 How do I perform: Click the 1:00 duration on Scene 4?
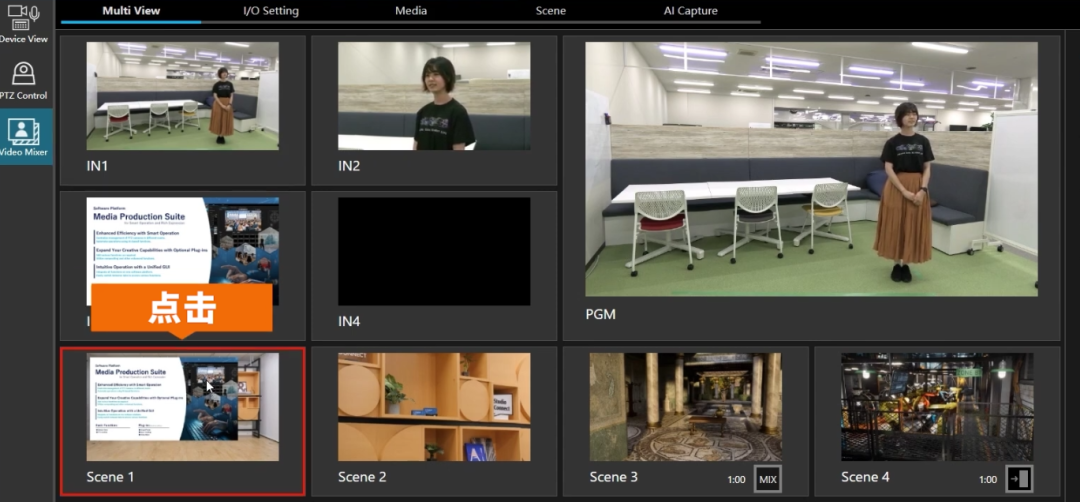coord(988,479)
